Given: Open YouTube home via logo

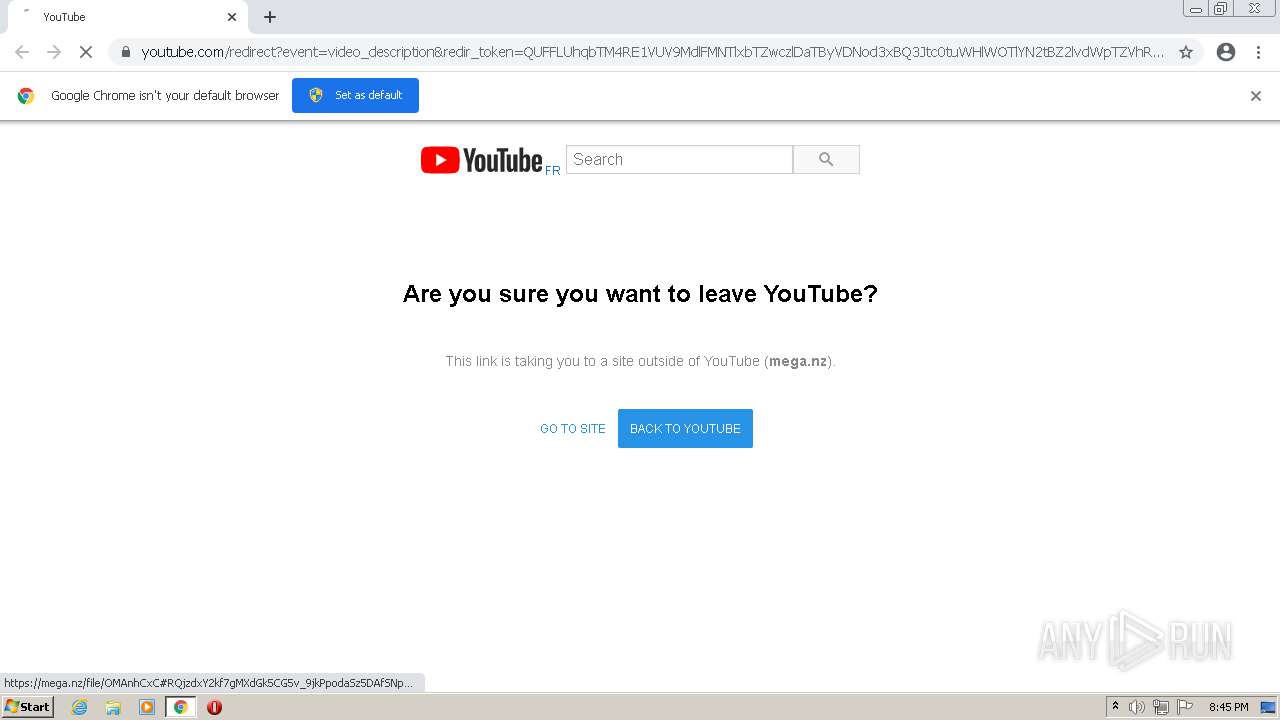Looking at the screenshot, I should [x=481, y=160].
